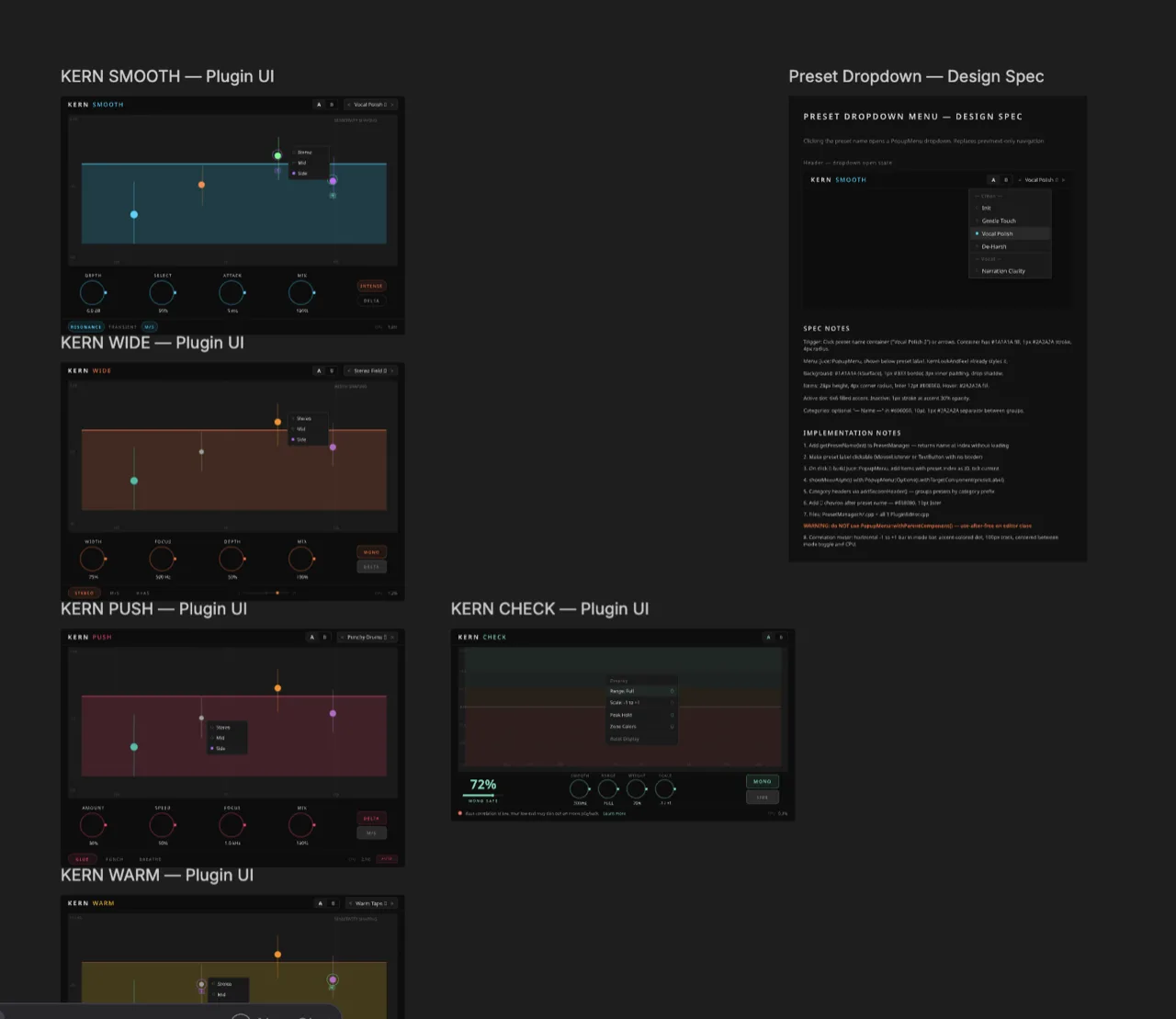Enable the TRANSIENT toggle in KERN SMOOTH
The image size is (1176, 1019).
tap(123, 326)
